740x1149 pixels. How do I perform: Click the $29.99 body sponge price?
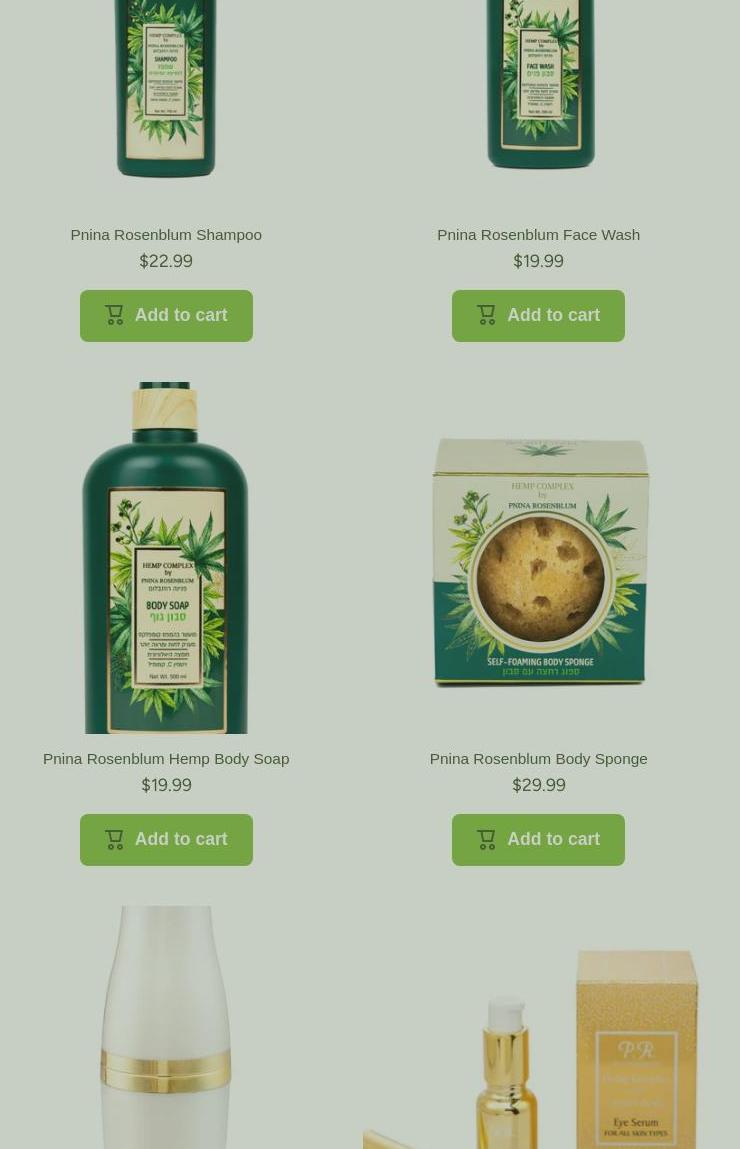click(x=539, y=785)
